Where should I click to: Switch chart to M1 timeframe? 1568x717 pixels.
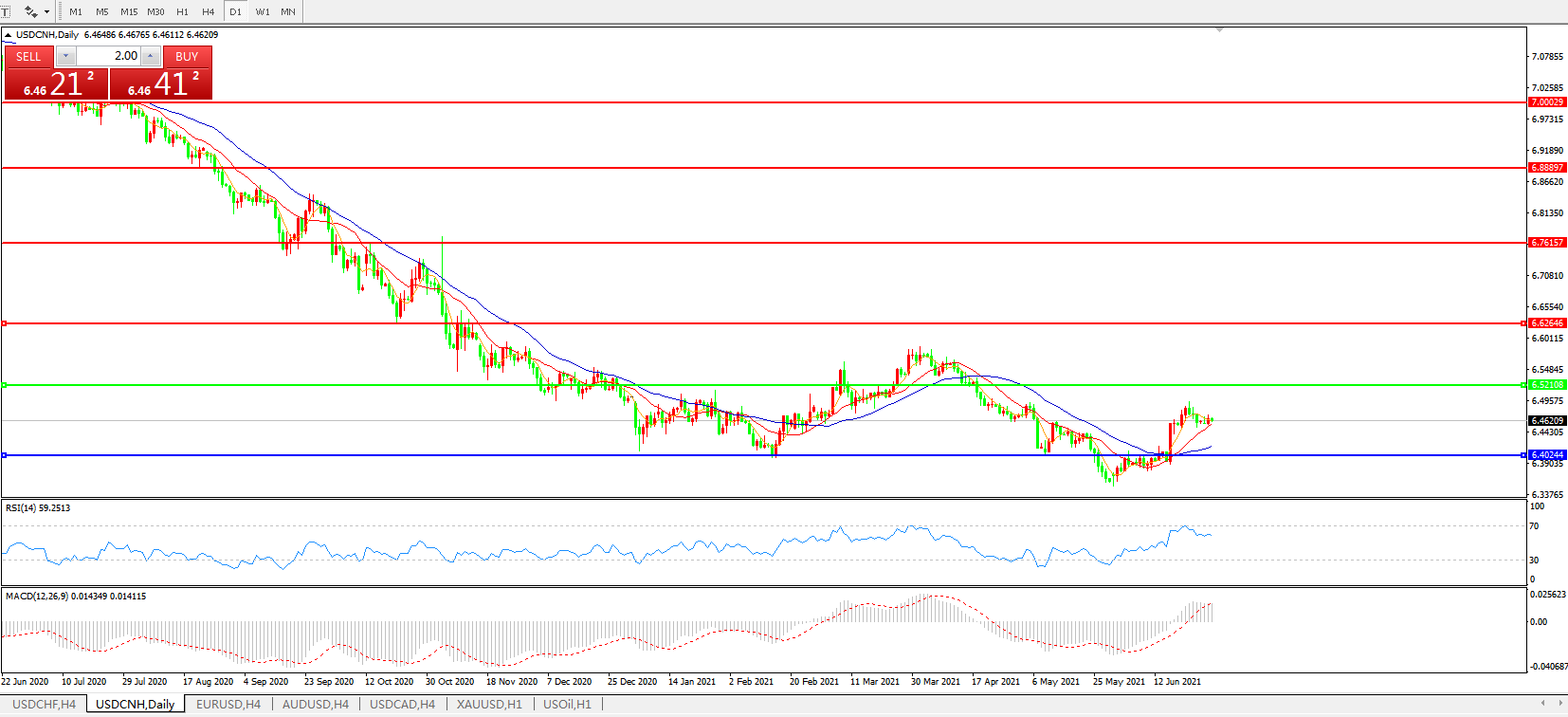pos(76,11)
